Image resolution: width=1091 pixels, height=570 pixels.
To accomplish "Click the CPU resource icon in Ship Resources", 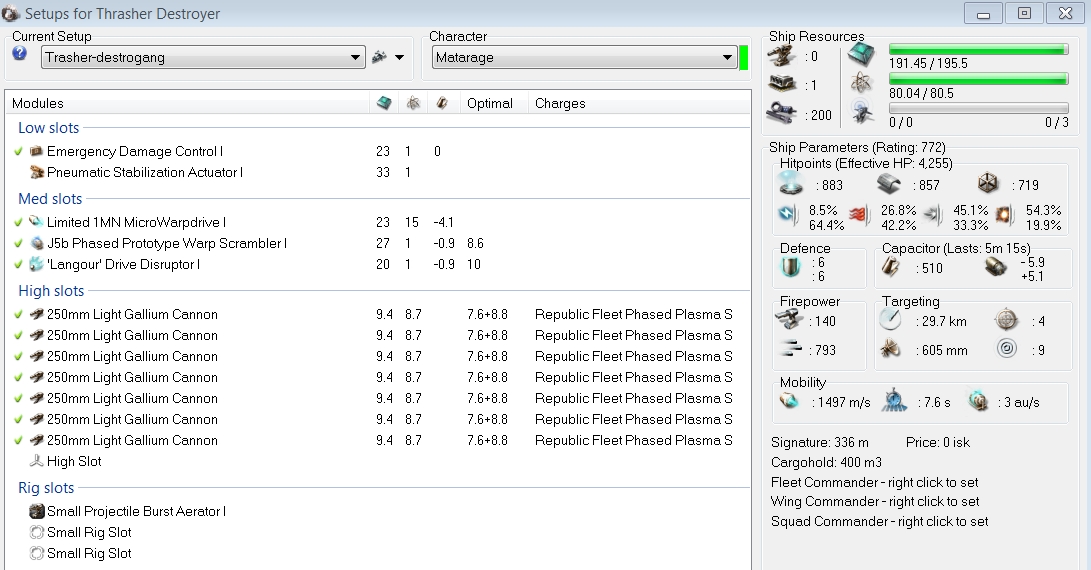I will click(x=861, y=53).
